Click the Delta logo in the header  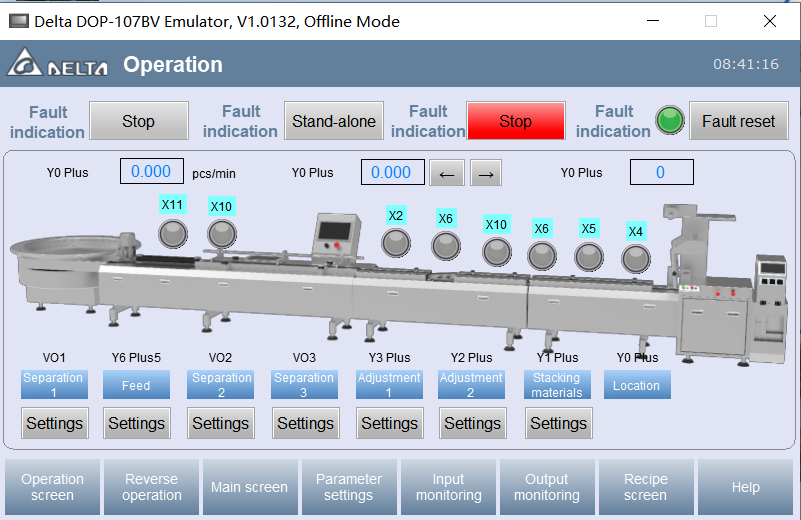(57, 63)
